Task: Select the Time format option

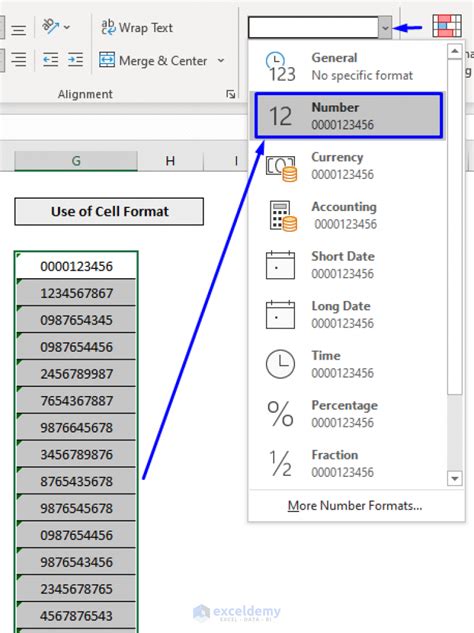Action: coord(348,364)
